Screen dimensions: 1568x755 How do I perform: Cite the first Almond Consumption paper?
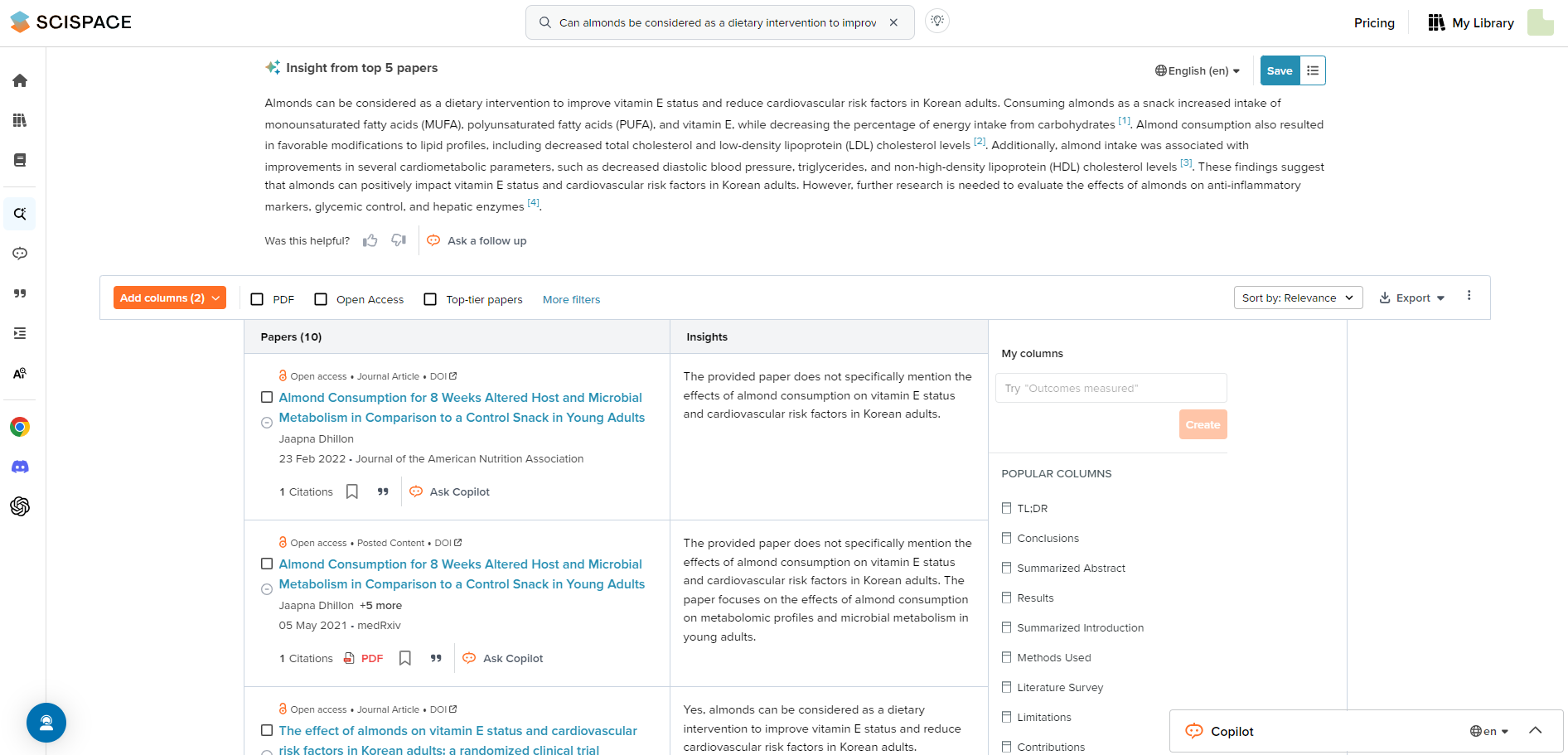point(383,491)
